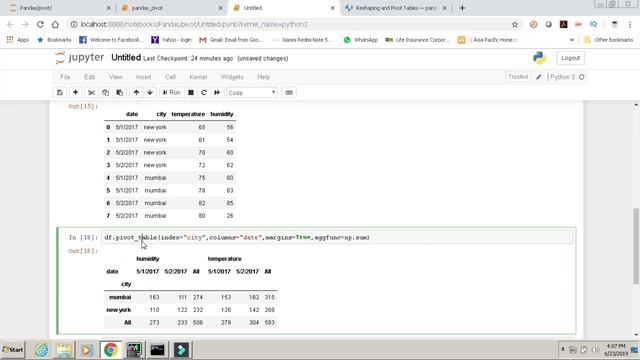Click the vertical scrollbar thumb
This screenshot has width=640, height=360.
pos(636,246)
